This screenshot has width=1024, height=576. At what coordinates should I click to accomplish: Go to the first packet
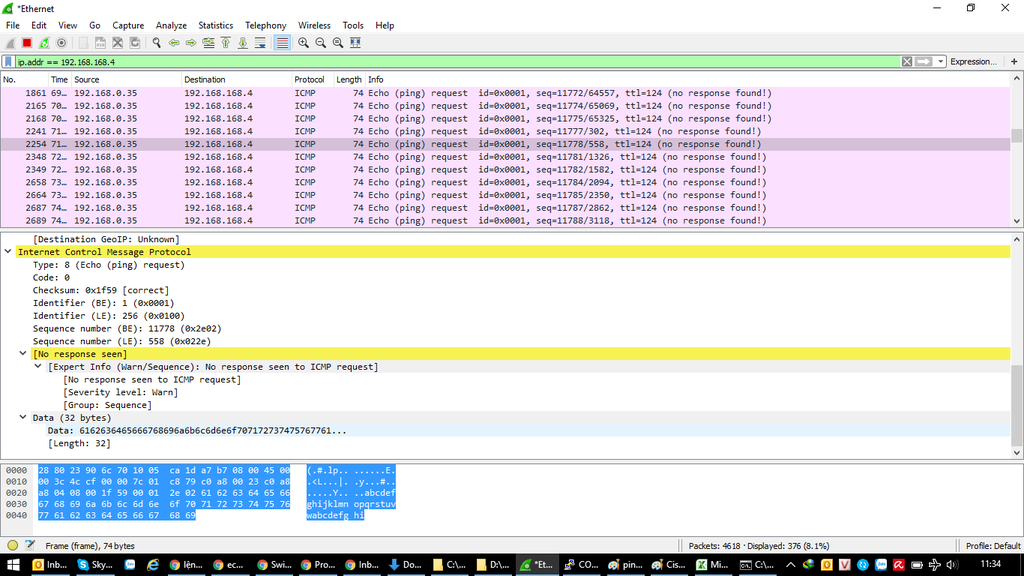coord(226,43)
